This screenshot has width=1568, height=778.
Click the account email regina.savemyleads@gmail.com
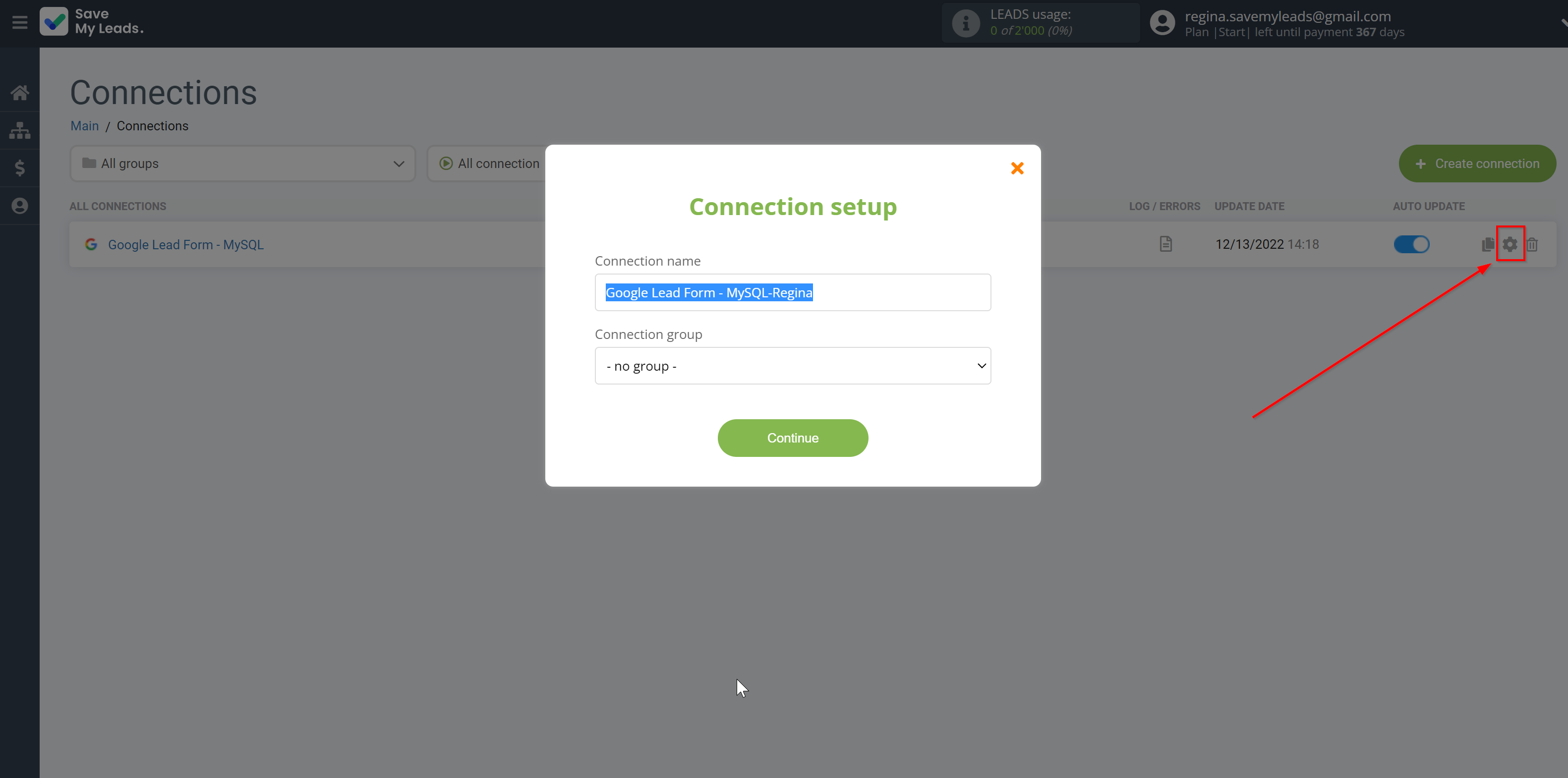point(1287,16)
